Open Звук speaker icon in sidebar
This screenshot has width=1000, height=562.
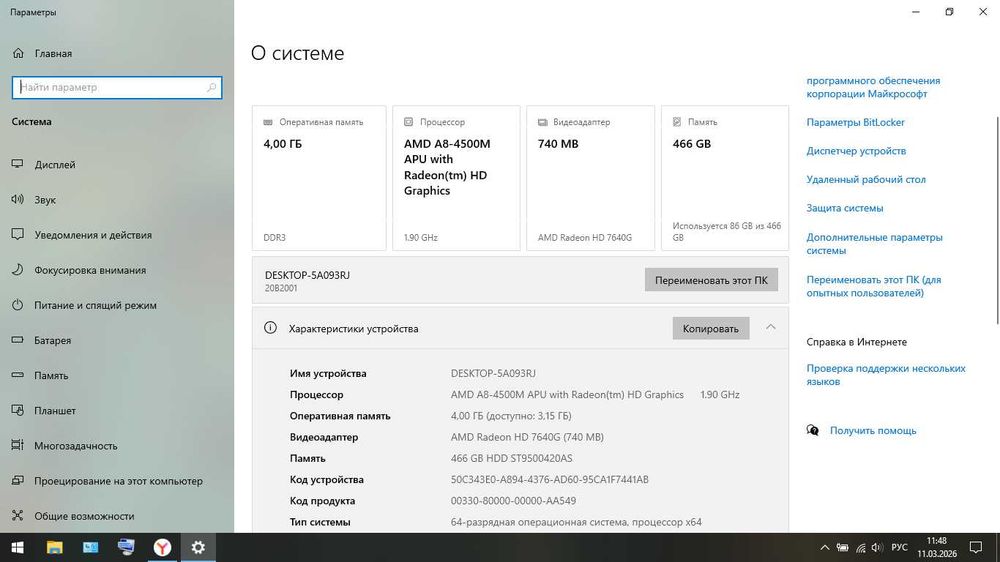point(18,200)
